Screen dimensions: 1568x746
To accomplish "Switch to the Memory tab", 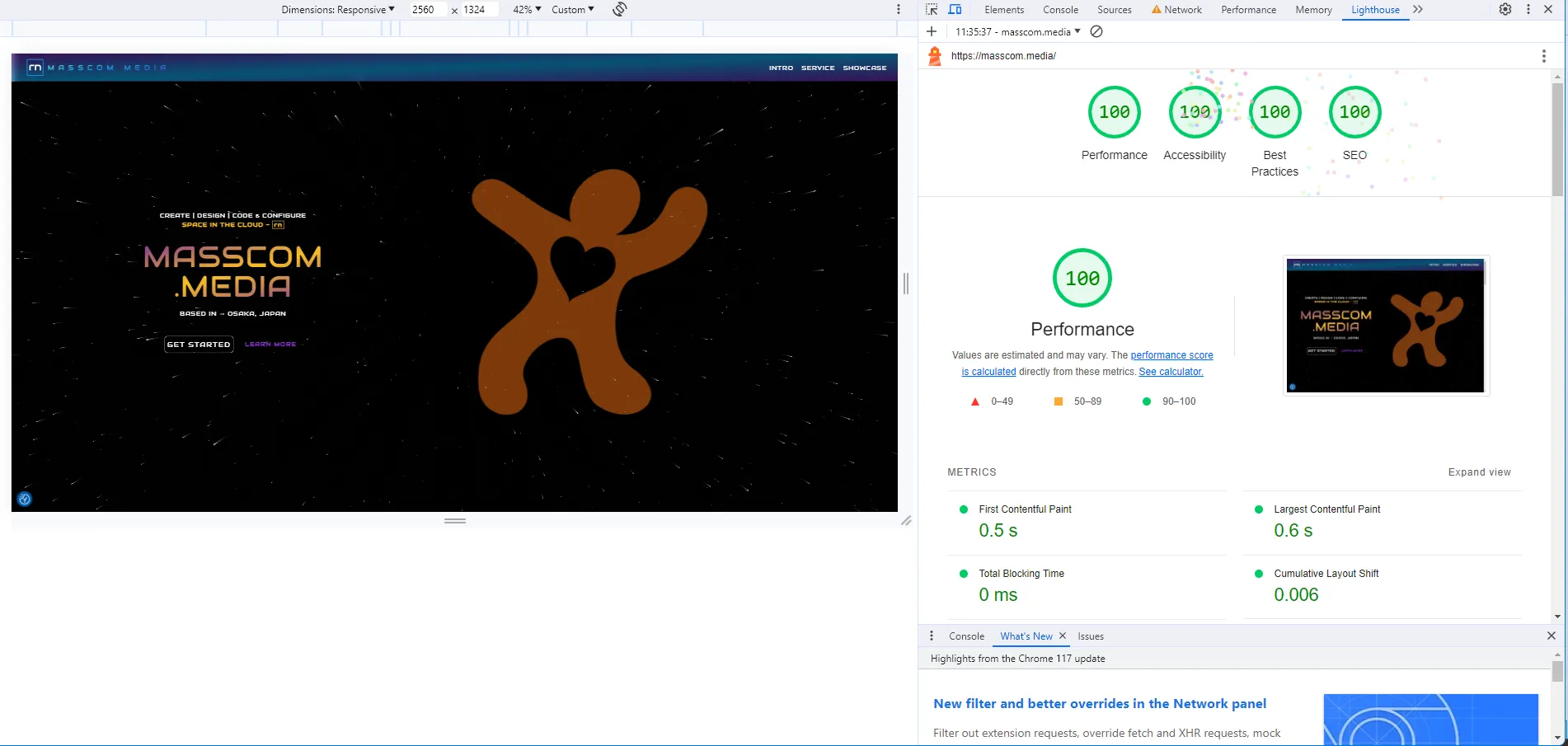I will click(x=1313, y=9).
